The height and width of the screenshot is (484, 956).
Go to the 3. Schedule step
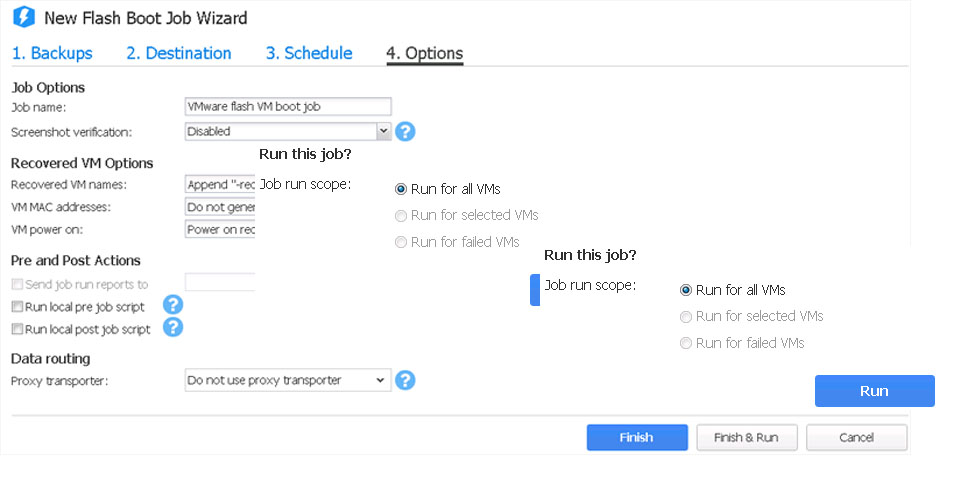(x=309, y=53)
